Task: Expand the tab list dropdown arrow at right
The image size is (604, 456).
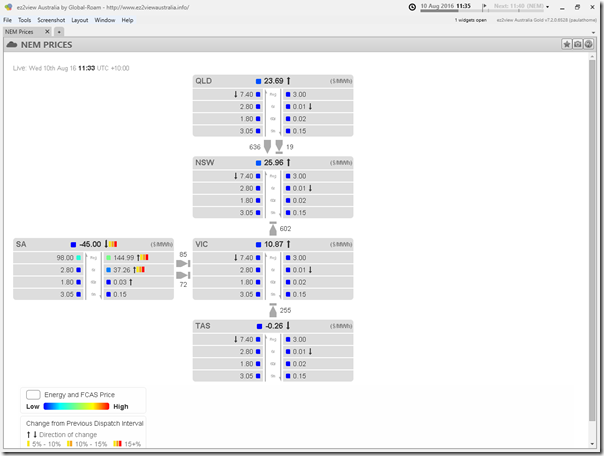Action: (593, 33)
